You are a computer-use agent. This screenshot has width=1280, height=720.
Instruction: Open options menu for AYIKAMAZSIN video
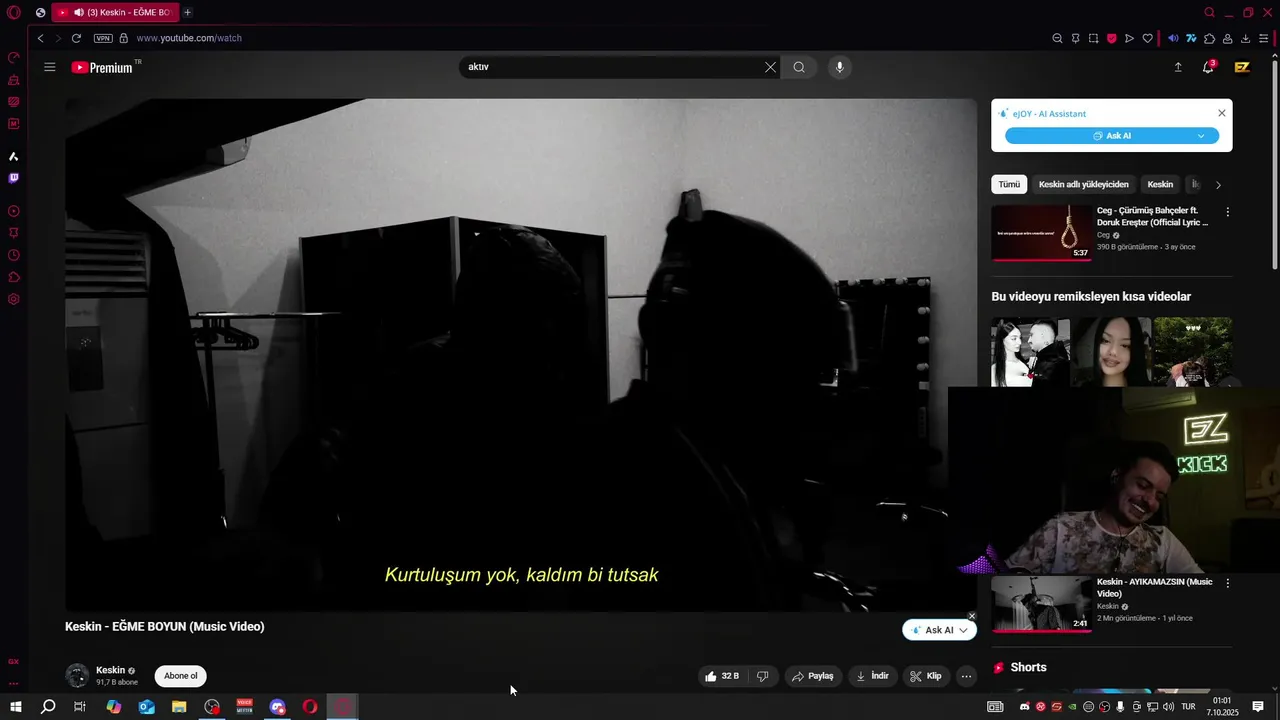pos(1228,583)
